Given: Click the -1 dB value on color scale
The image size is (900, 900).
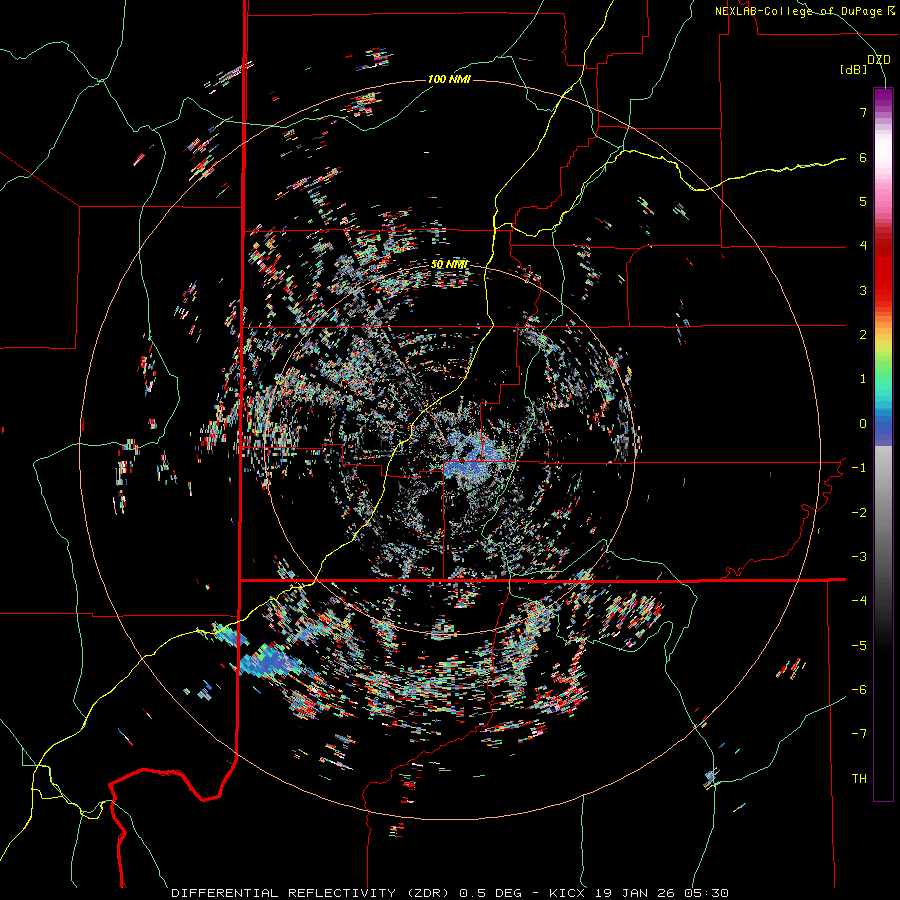Looking at the screenshot, I should point(859,468).
